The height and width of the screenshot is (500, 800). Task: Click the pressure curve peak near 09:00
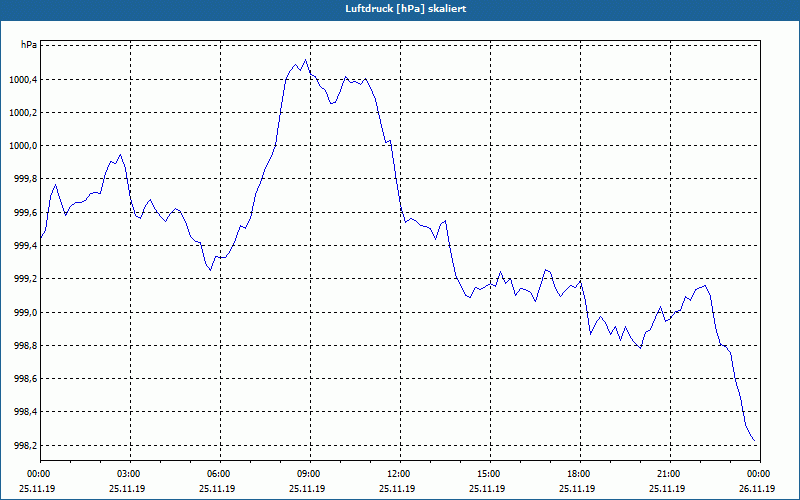click(x=305, y=60)
